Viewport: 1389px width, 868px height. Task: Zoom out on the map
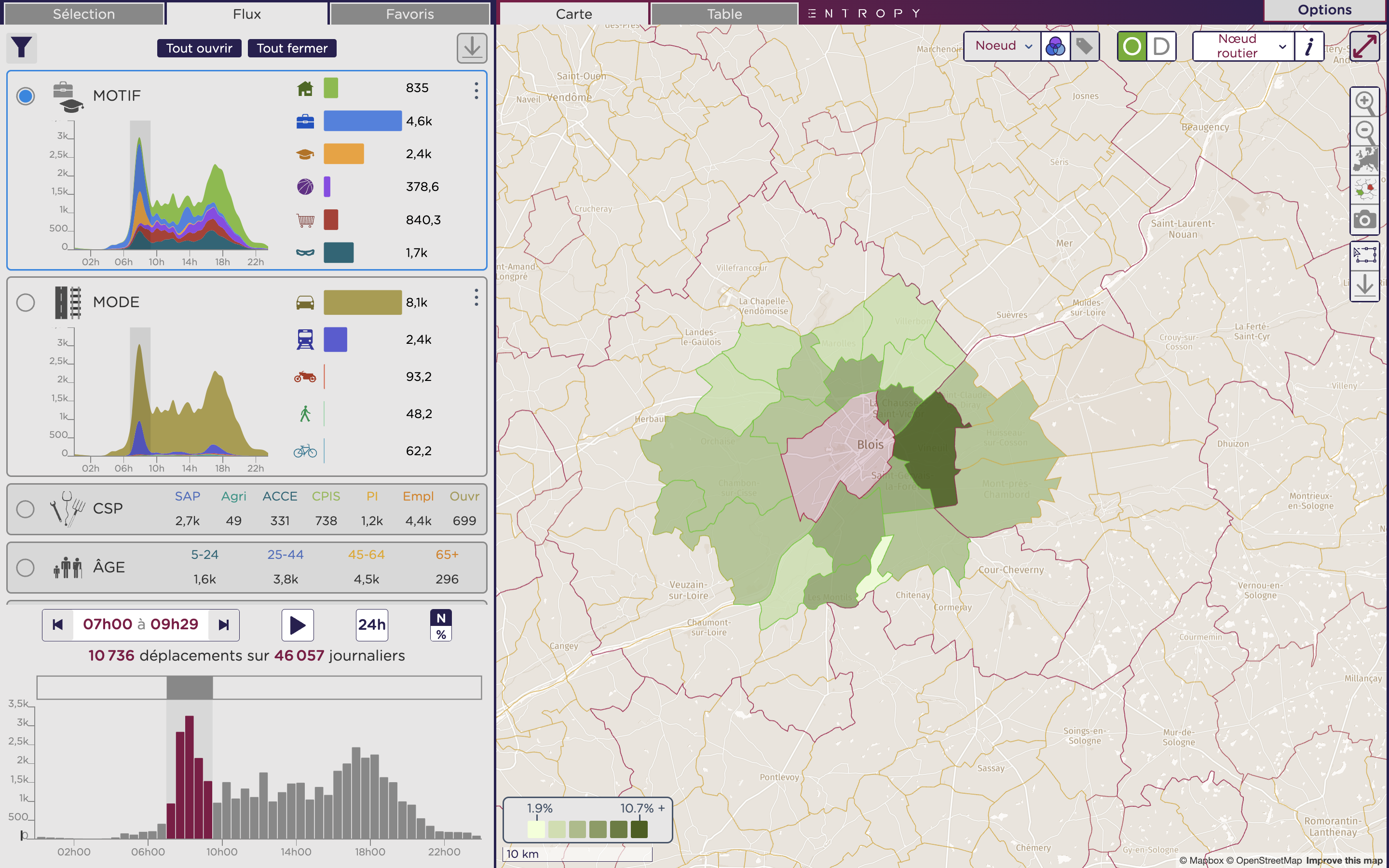(1364, 132)
